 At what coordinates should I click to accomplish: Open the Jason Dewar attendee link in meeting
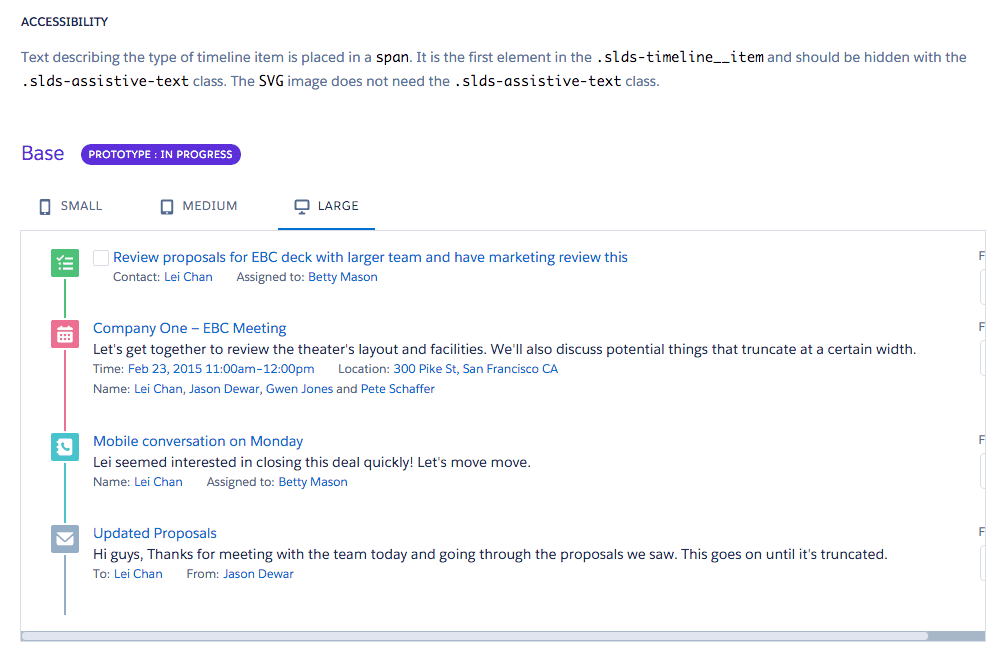point(224,389)
